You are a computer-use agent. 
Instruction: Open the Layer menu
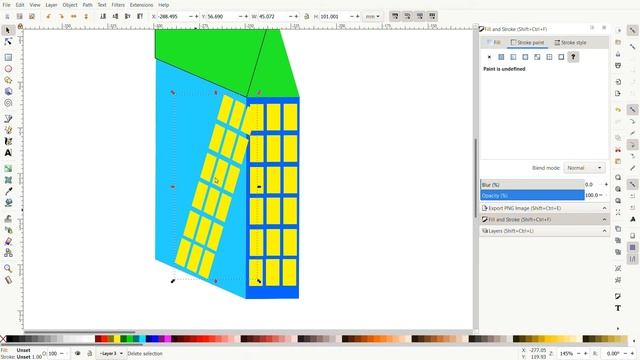(x=51, y=5)
